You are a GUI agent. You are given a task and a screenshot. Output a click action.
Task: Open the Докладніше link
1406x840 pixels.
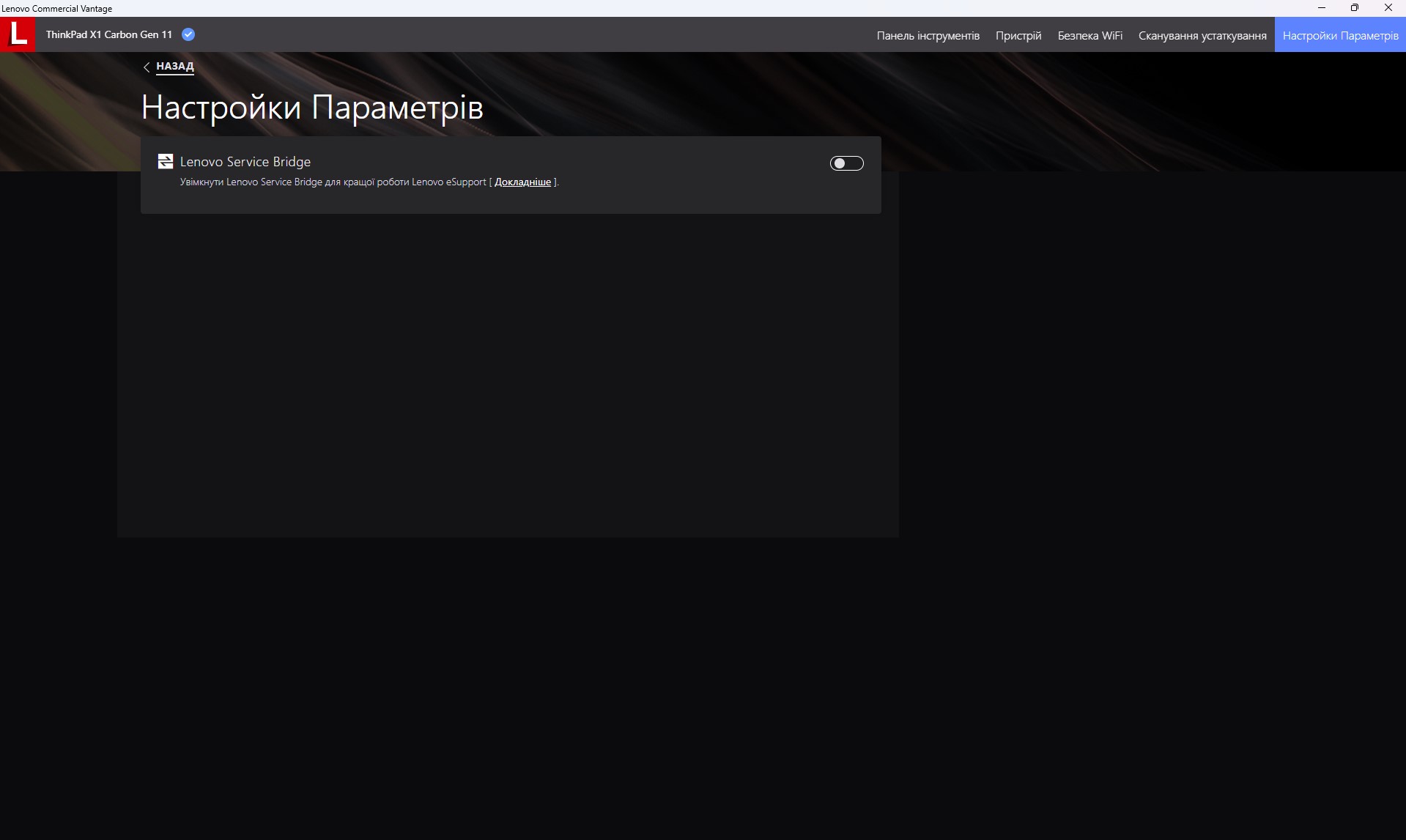522,182
